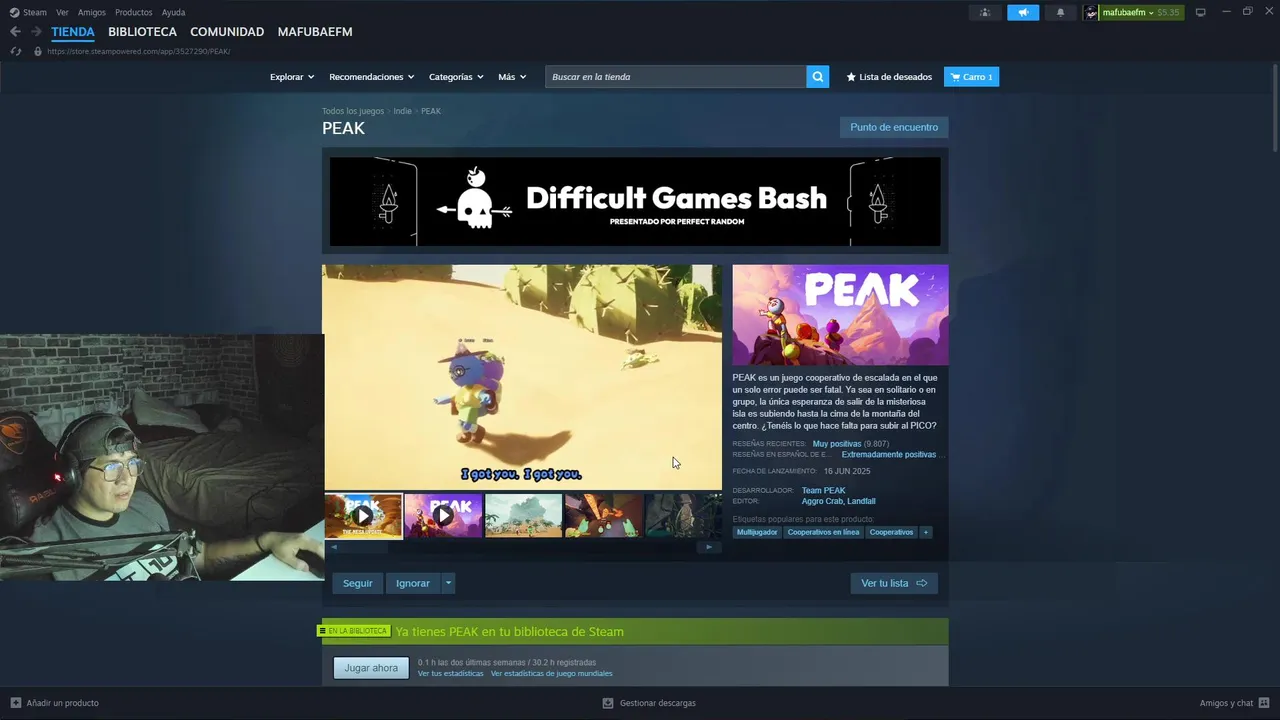Open the blue announcements megaphone

point(1023,12)
